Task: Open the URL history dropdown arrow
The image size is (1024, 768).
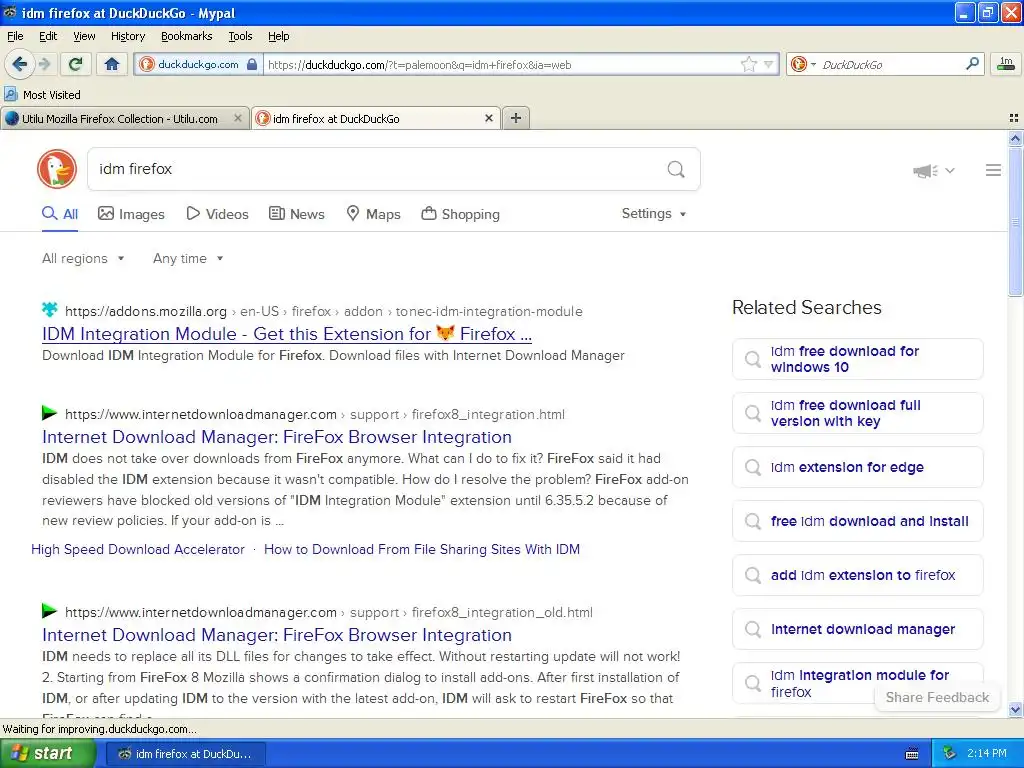Action: (x=769, y=65)
